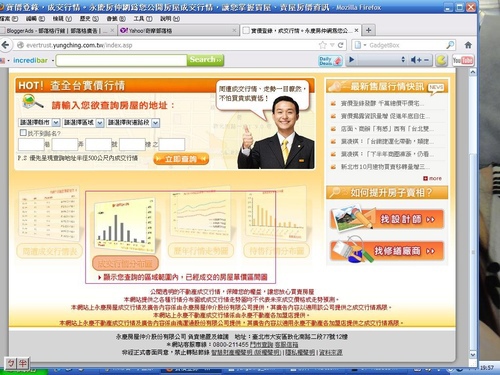Open the GadgetBox search engine page icon
Viewport: 500px width, 375px height.
(358, 45)
